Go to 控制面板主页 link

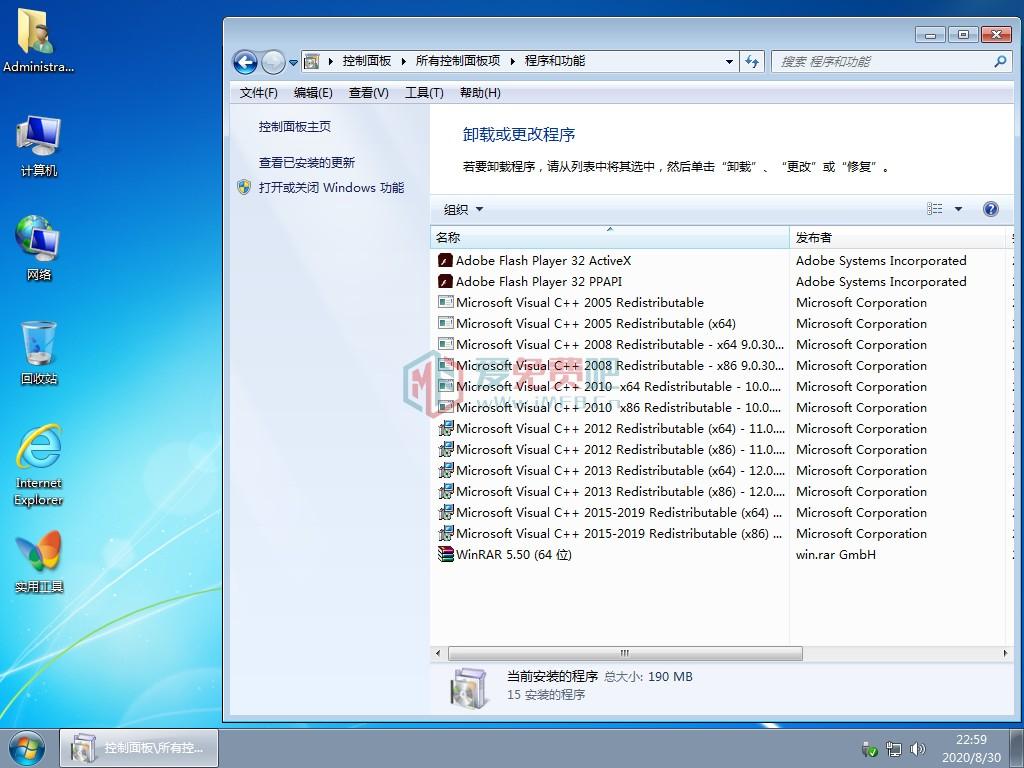point(295,127)
